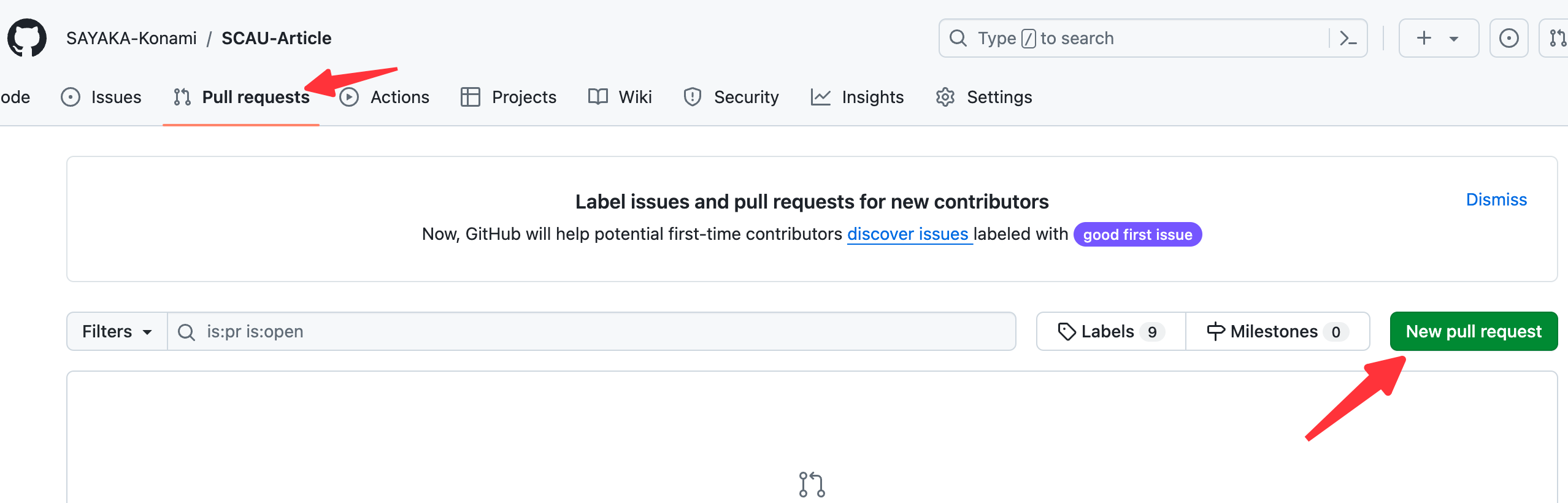Click the GitHub Octocat logo
Viewport: 1568px width, 503px height.
pyautogui.click(x=27, y=38)
